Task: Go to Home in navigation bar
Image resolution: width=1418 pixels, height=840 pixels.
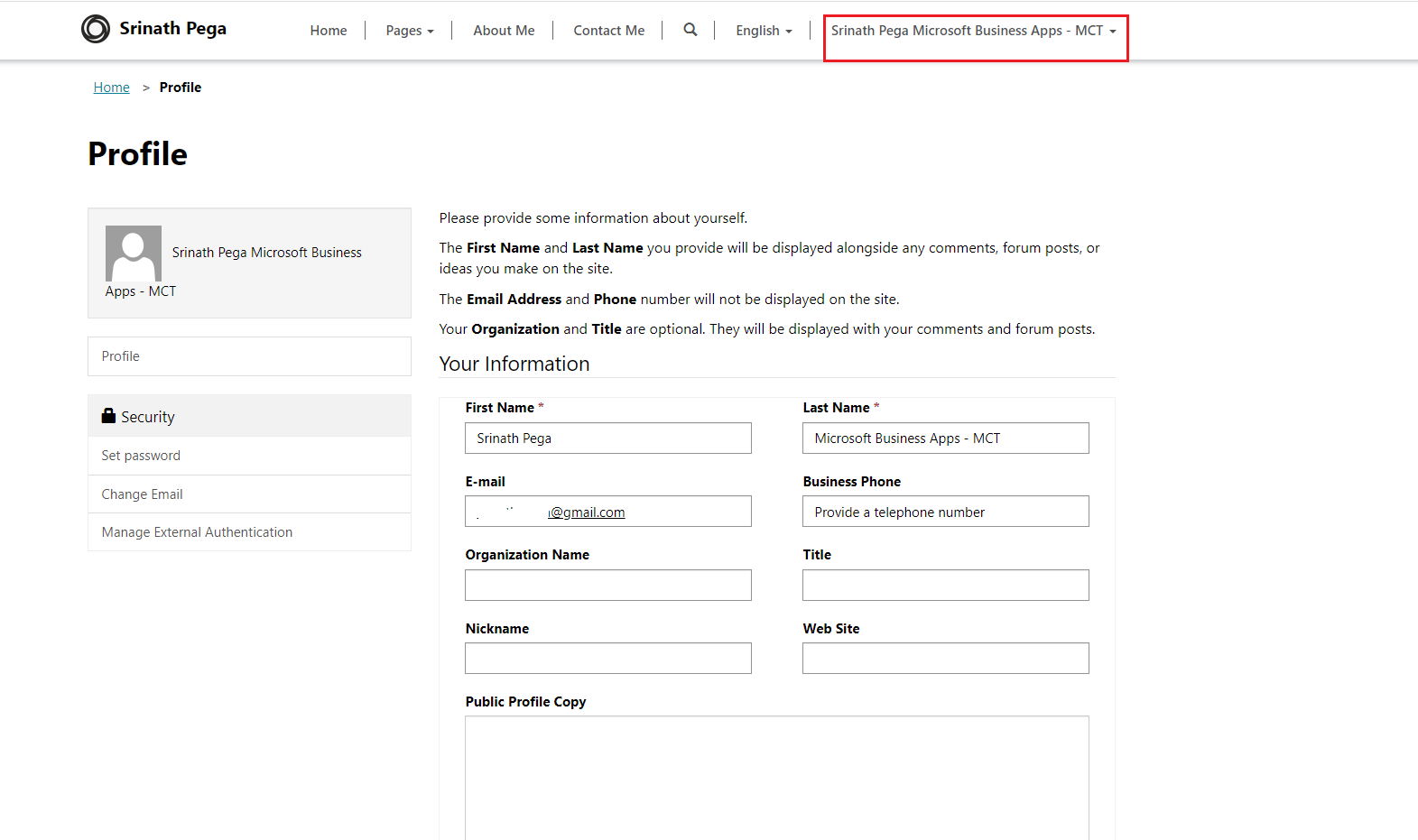Action: pyautogui.click(x=329, y=31)
